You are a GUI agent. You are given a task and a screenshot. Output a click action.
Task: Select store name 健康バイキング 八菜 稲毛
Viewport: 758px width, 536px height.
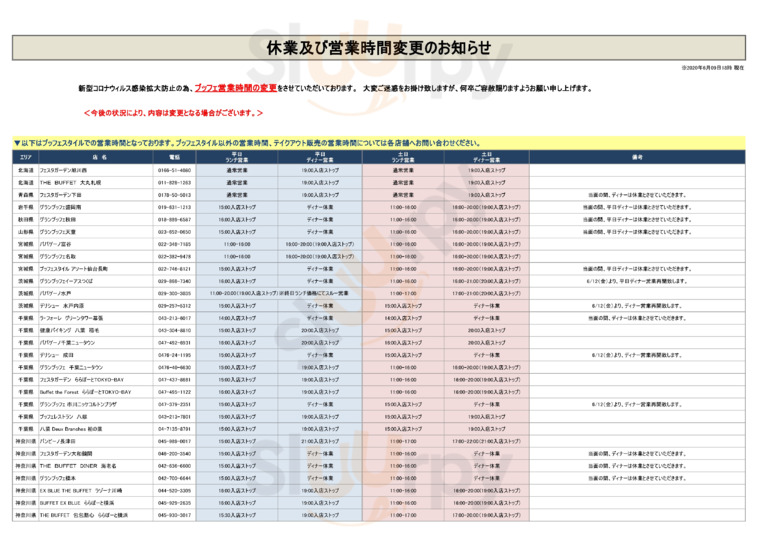tap(69, 331)
